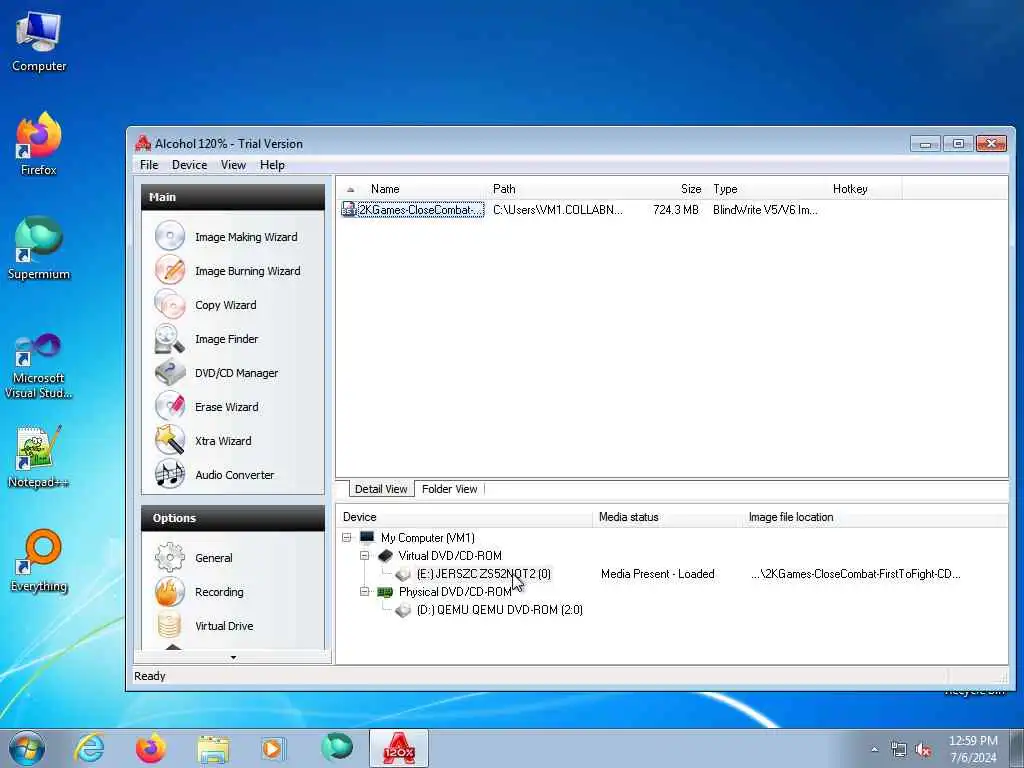Click the mounted 2KGames image file location

856,574
